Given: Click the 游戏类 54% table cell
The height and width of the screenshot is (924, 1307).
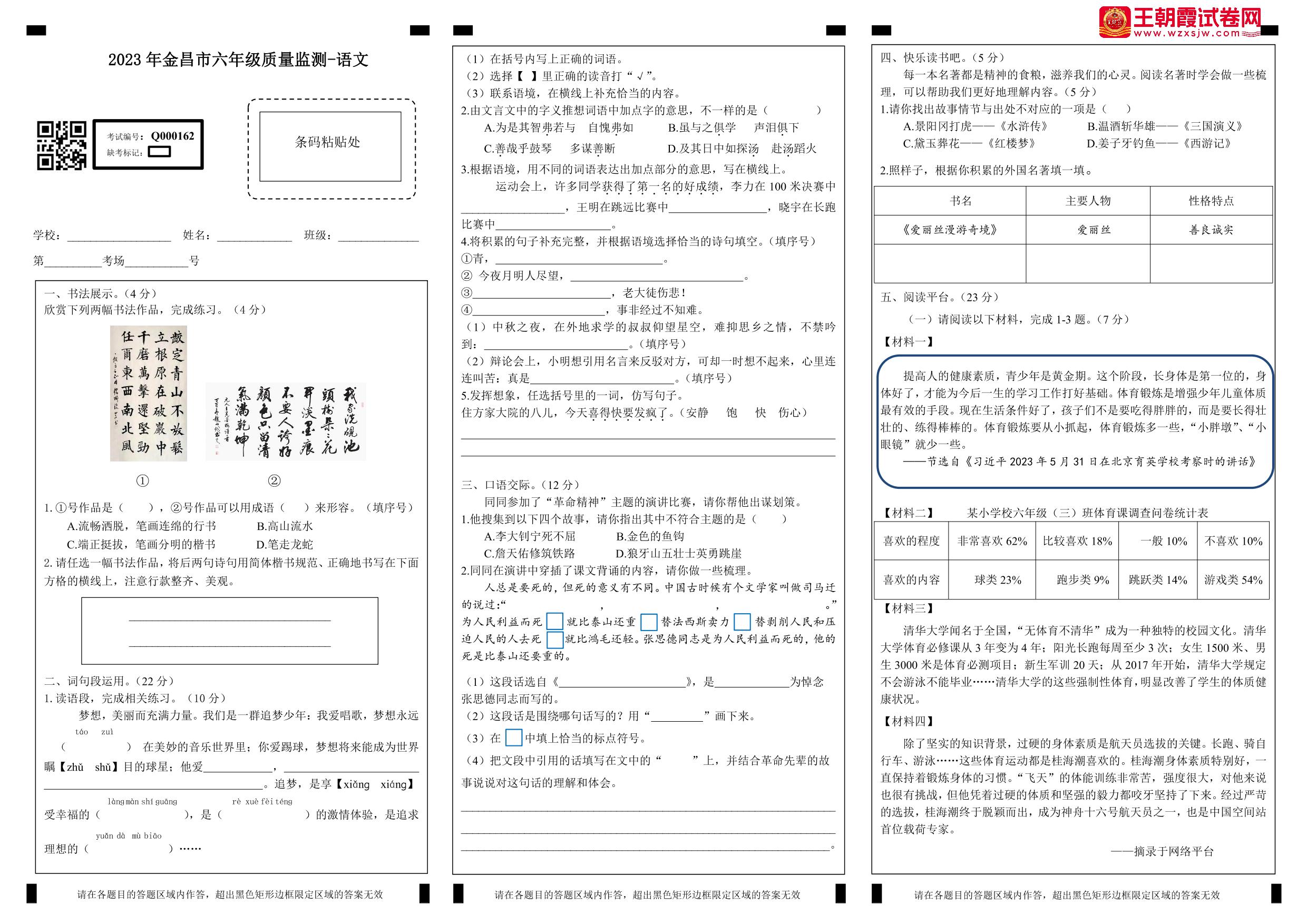Looking at the screenshot, I should click(1233, 580).
